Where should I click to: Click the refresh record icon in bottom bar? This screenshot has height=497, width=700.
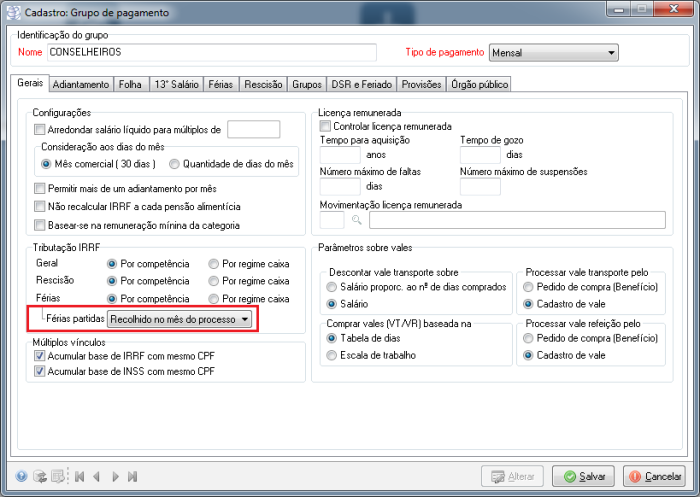40,477
